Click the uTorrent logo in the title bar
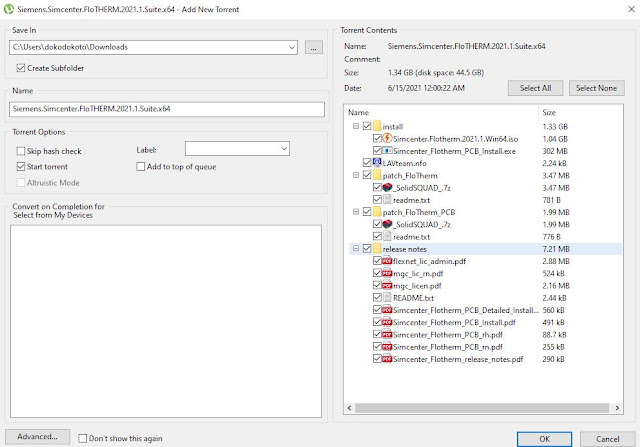Image resolution: width=640 pixels, height=447 pixels. click(8, 9)
